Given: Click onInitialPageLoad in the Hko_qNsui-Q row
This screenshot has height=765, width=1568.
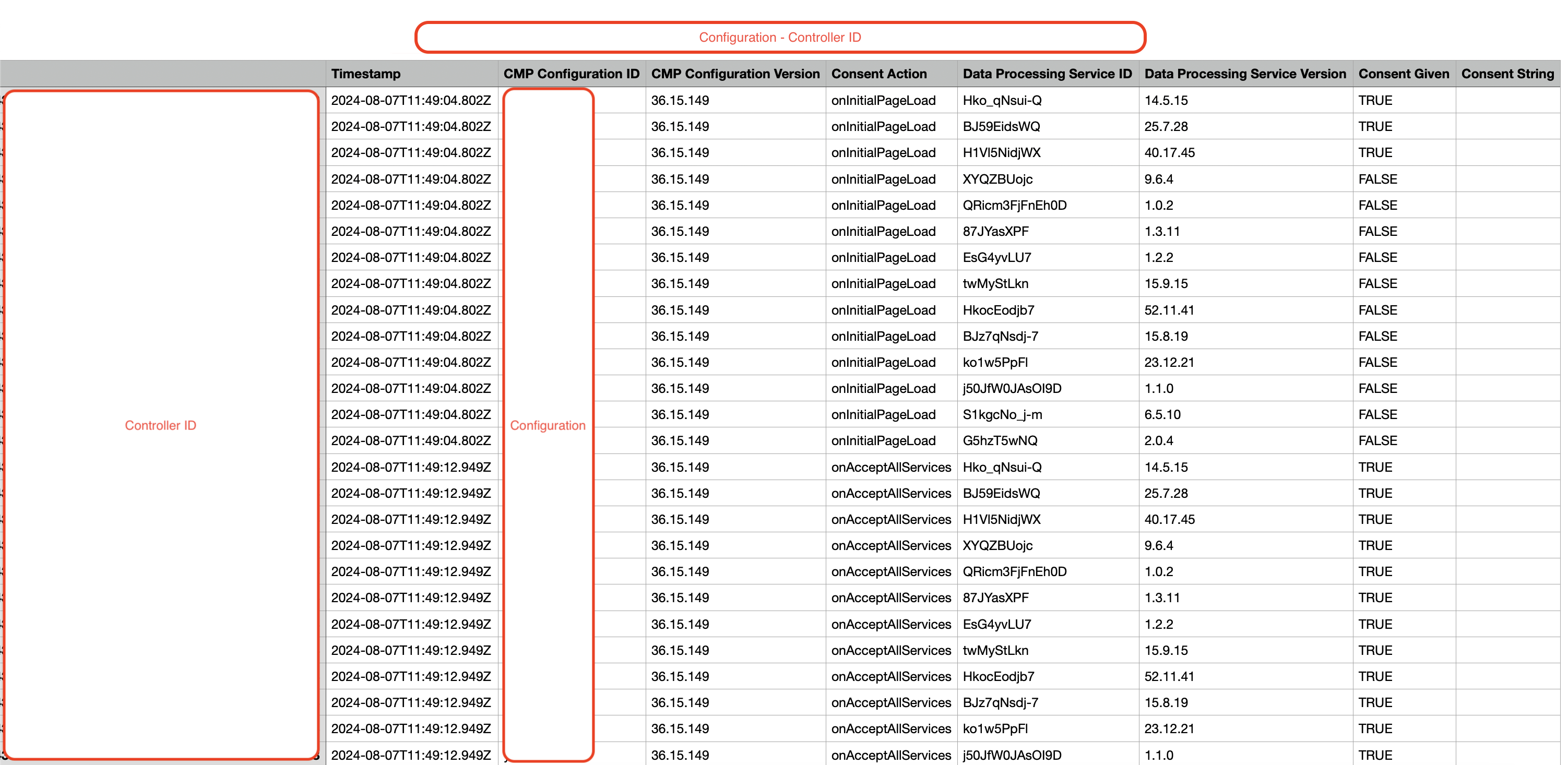Looking at the screenshot, I should 883,100.
